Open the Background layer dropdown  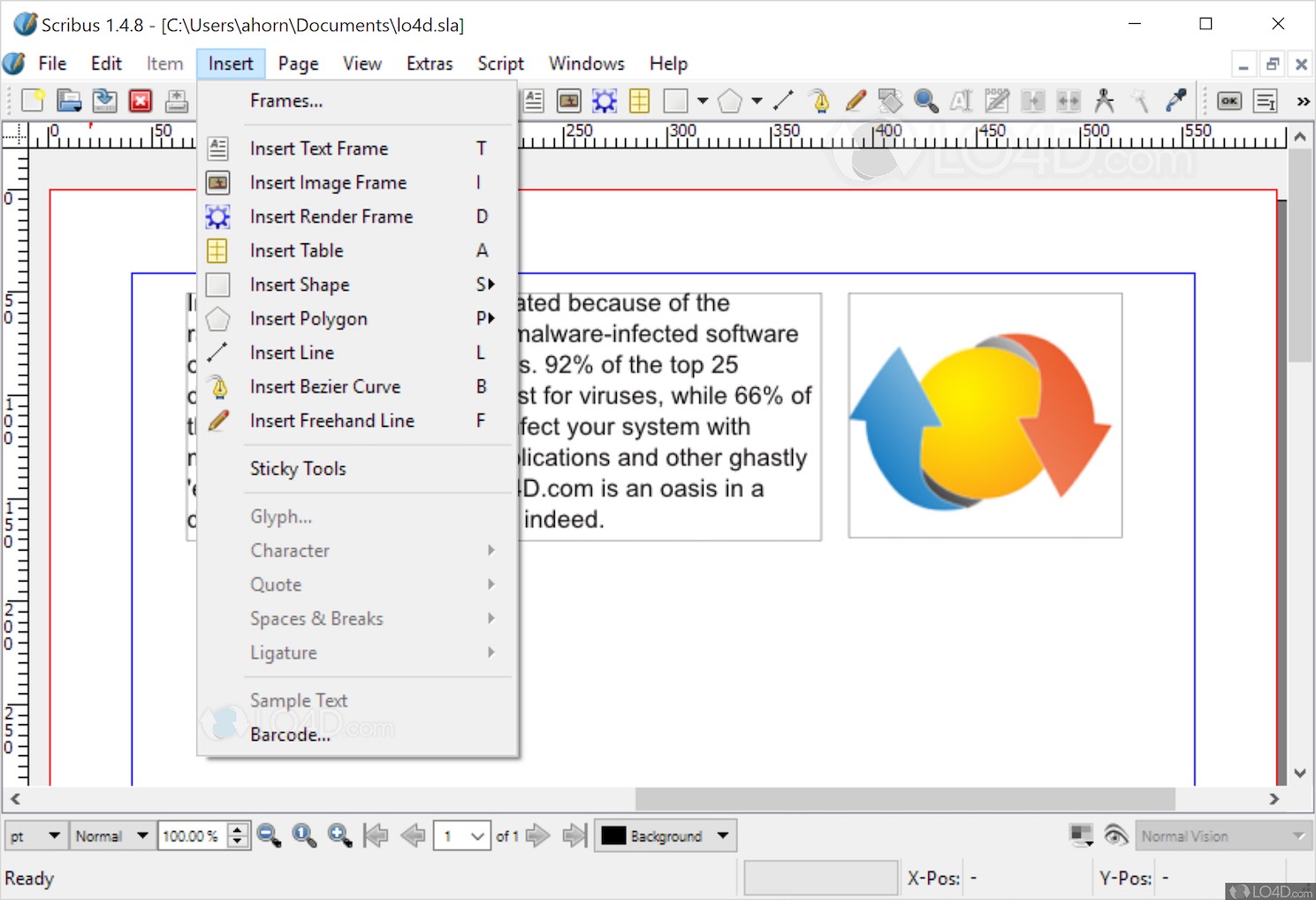(666, 835)
